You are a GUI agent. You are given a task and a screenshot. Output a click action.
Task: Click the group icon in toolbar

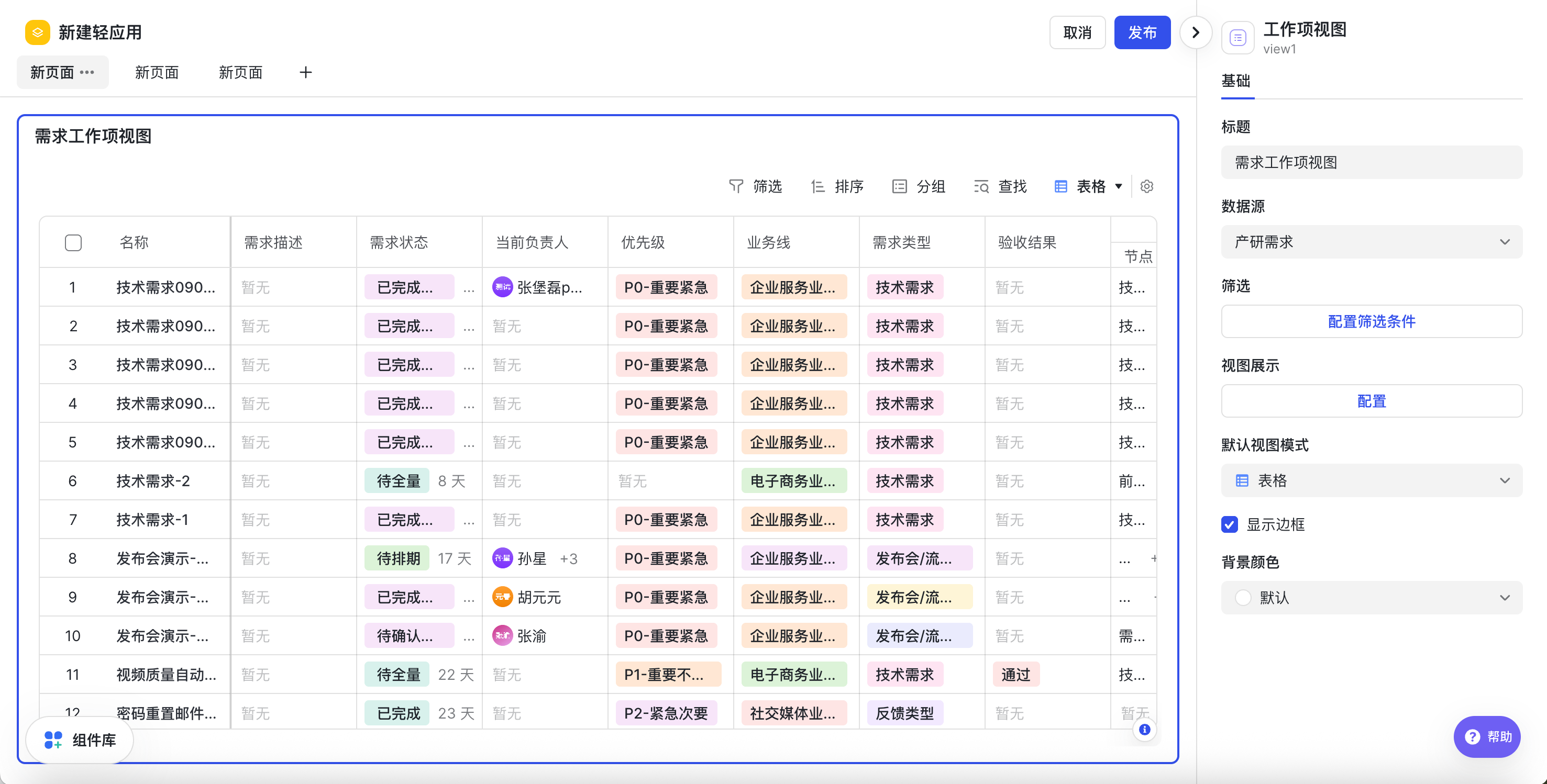pos(899,187)
